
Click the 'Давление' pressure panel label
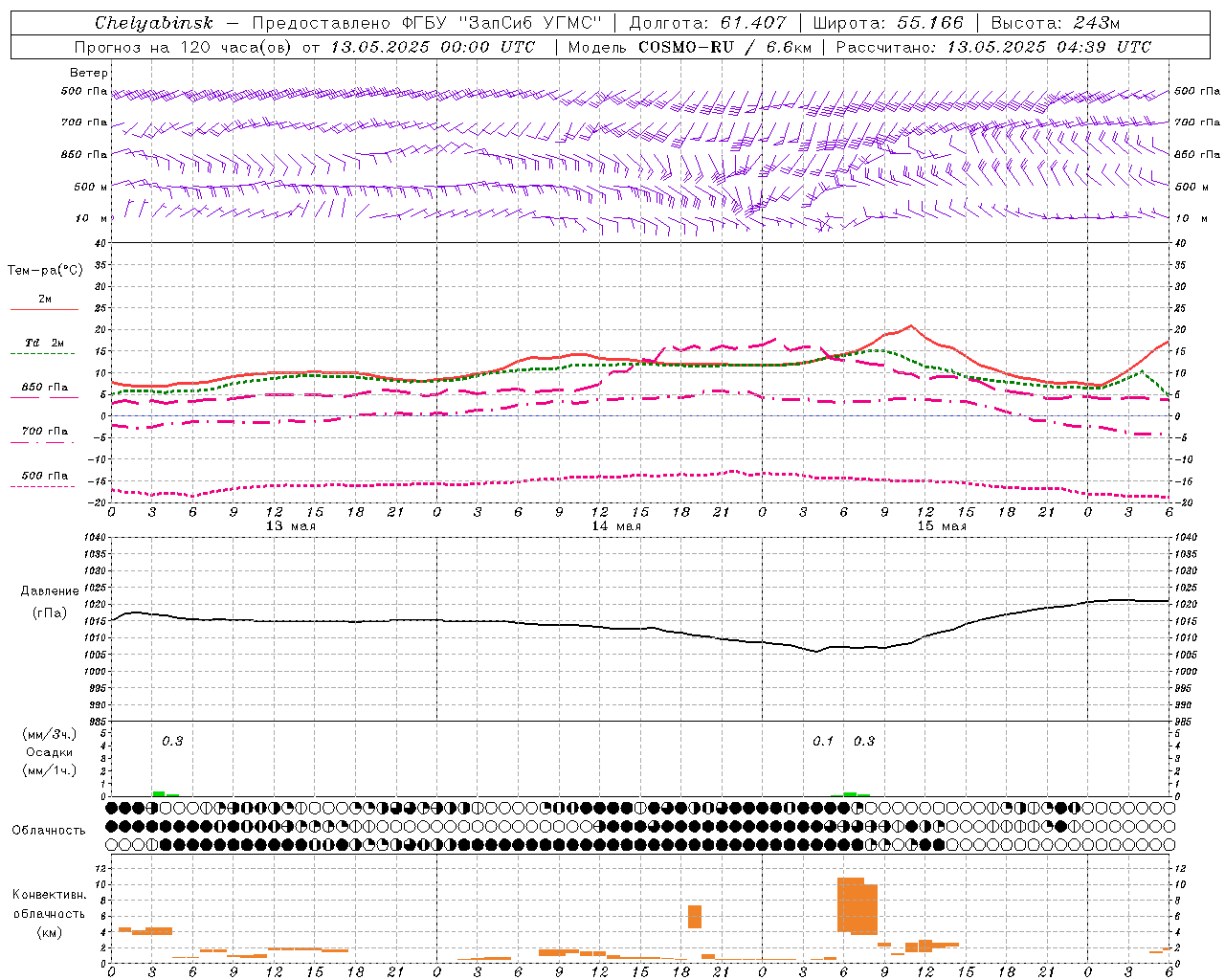50,590
